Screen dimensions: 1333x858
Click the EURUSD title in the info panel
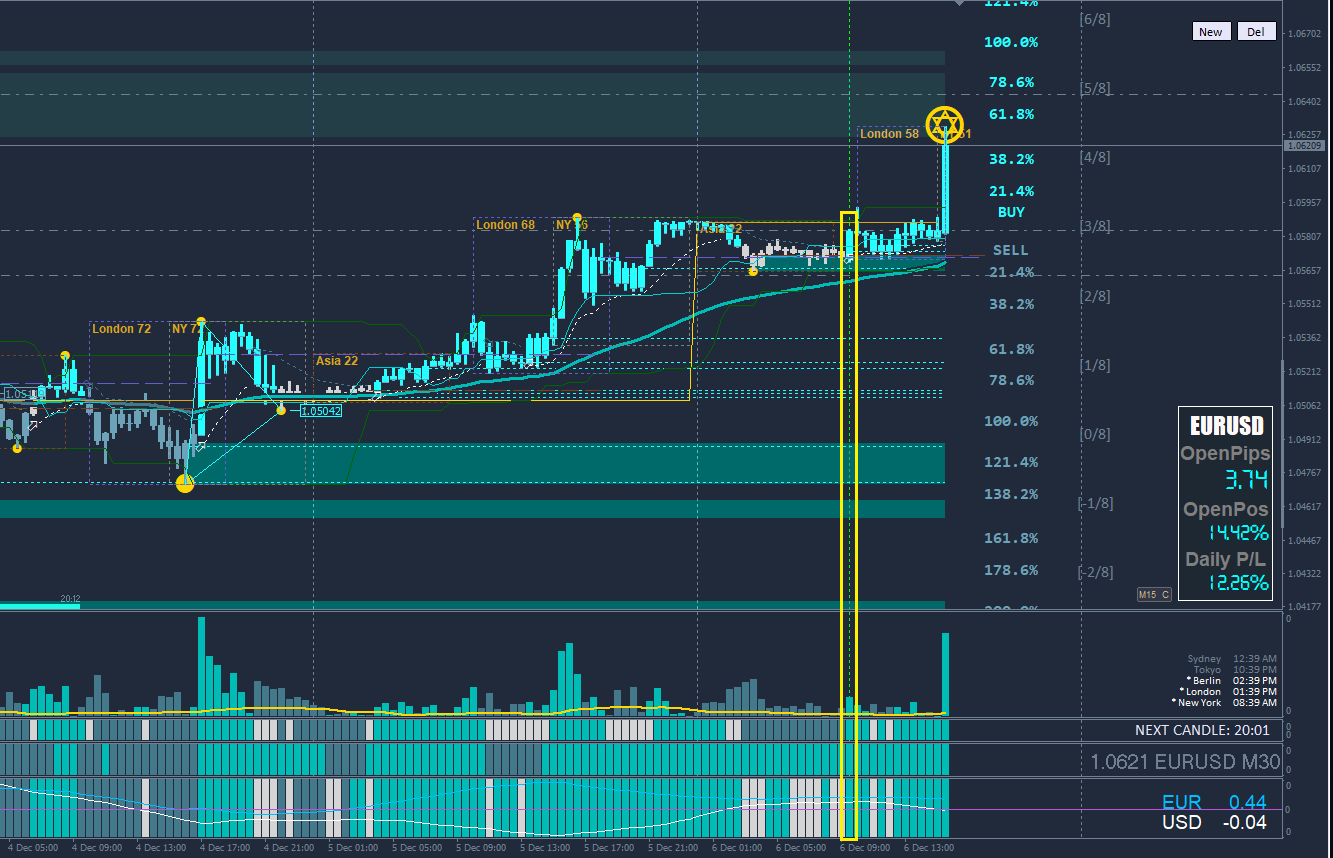click(x=1226, y=425)
